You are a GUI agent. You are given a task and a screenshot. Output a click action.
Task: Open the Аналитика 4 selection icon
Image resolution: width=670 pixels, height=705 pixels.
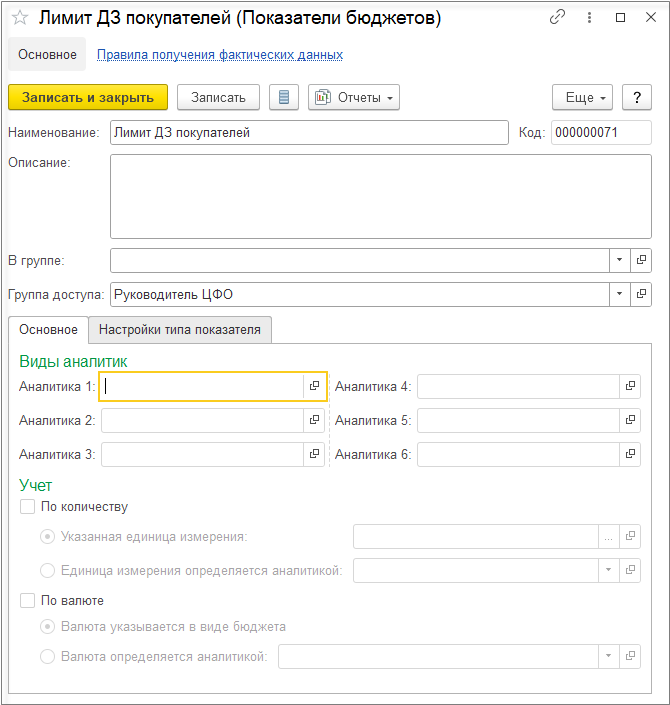pos(630,386)
